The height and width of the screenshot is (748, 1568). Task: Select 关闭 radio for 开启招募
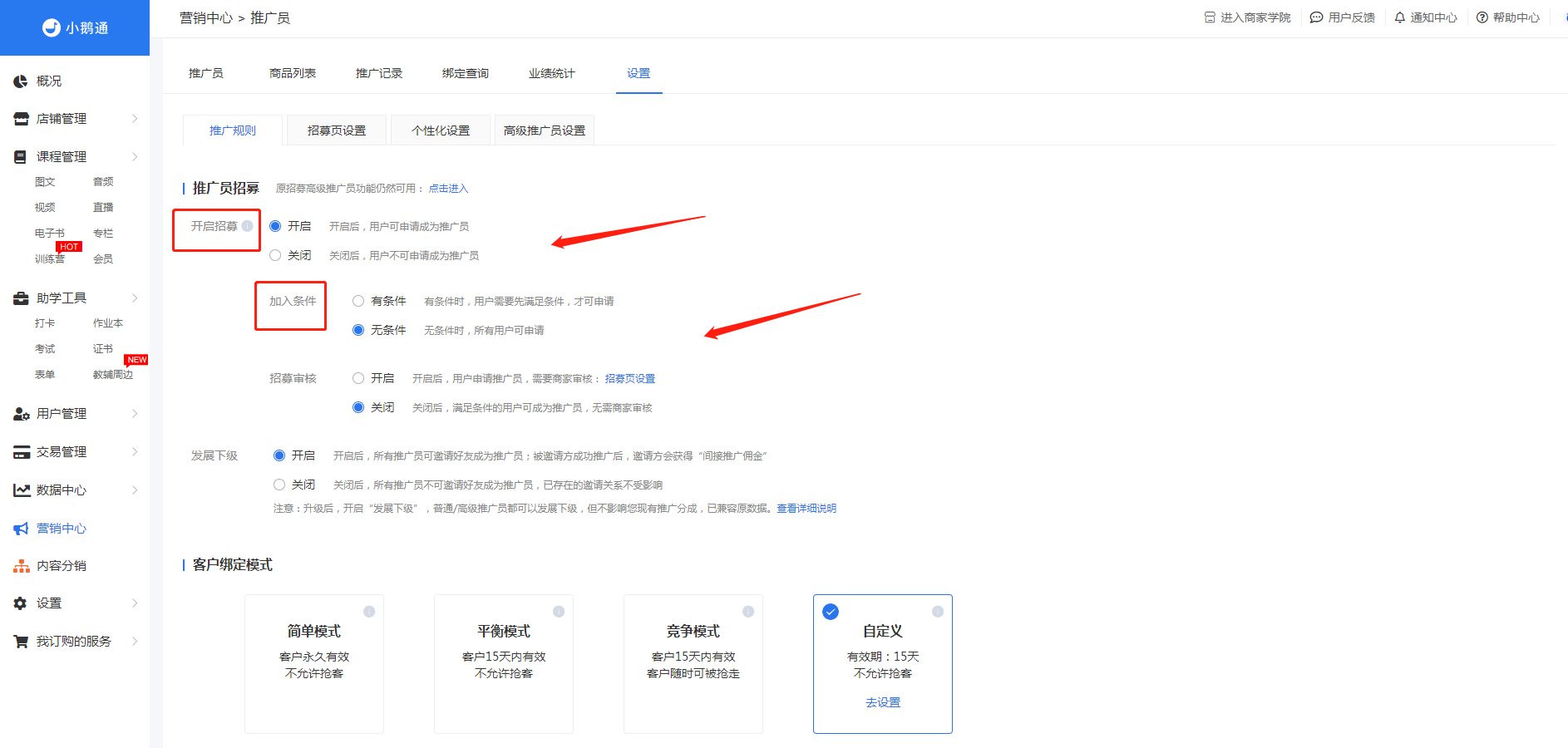coord(275,255)
